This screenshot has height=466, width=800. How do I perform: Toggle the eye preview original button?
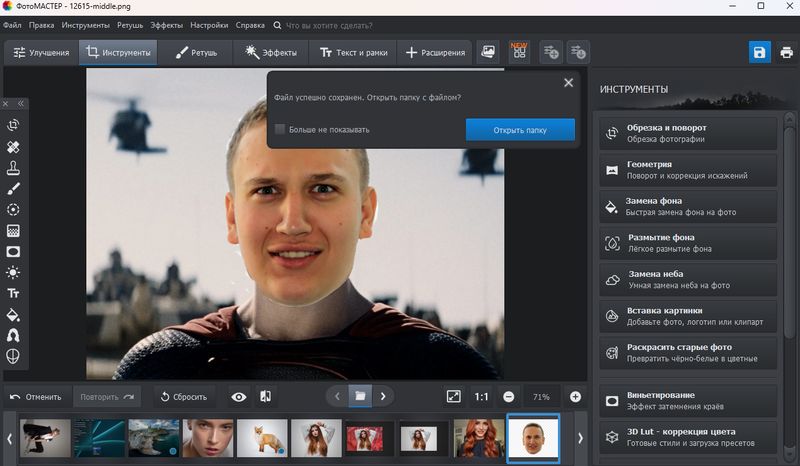tap(239, 397)
